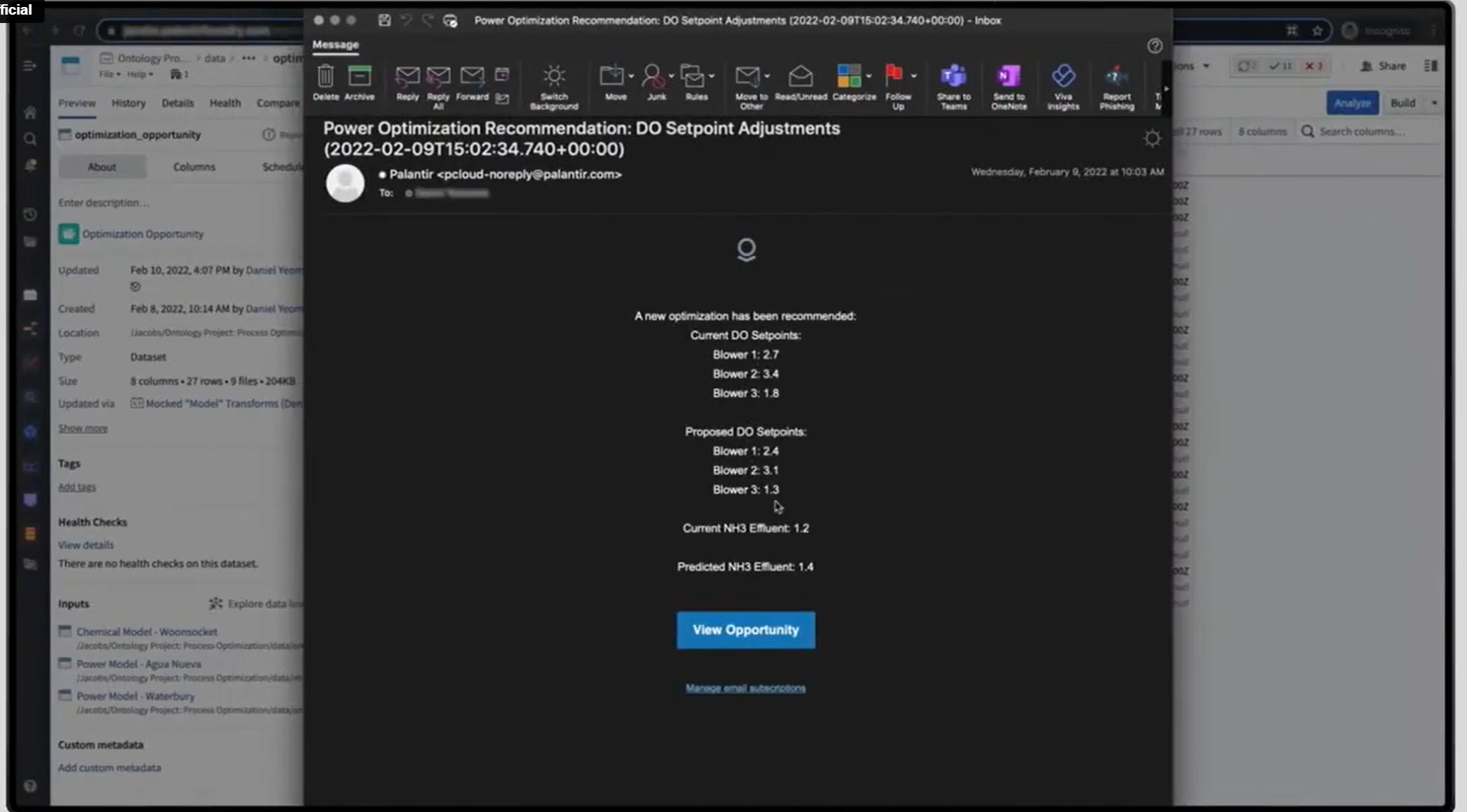Screen dimensions: 1467x812
Task: Delete the email with the trash icon
Action: (x=325, y=82)
